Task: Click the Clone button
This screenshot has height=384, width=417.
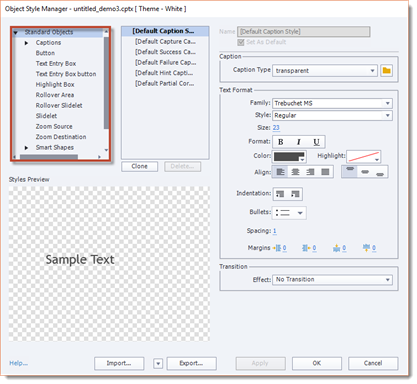Action: tap(139, 166)
